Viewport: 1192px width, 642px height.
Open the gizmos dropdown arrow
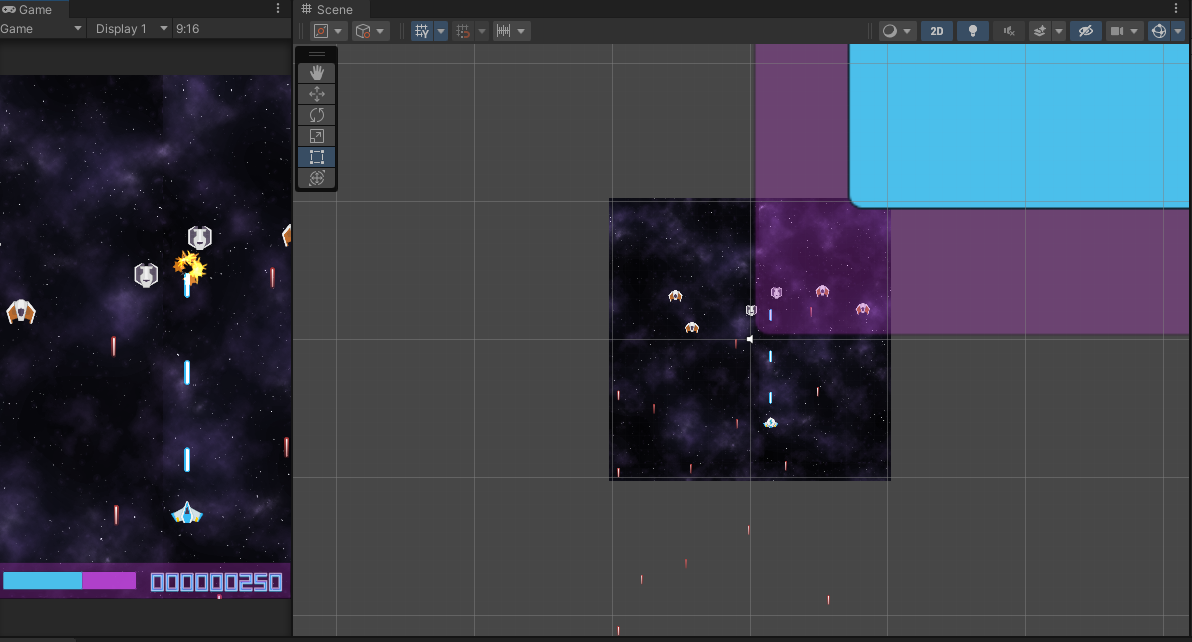coord(1177,30)
